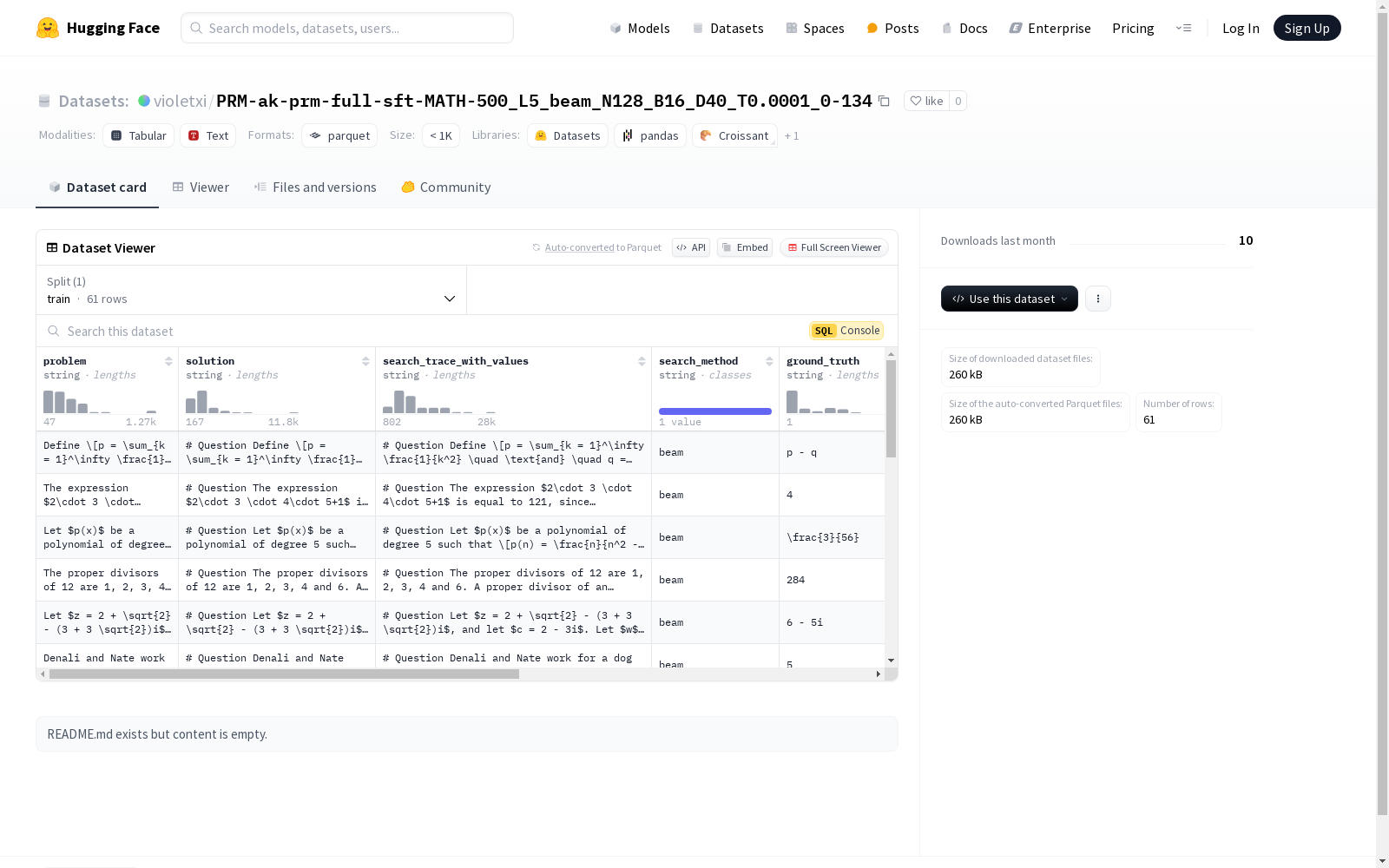
Task: Go to Spaces in top navigation
Action: (x=815, y=28)
